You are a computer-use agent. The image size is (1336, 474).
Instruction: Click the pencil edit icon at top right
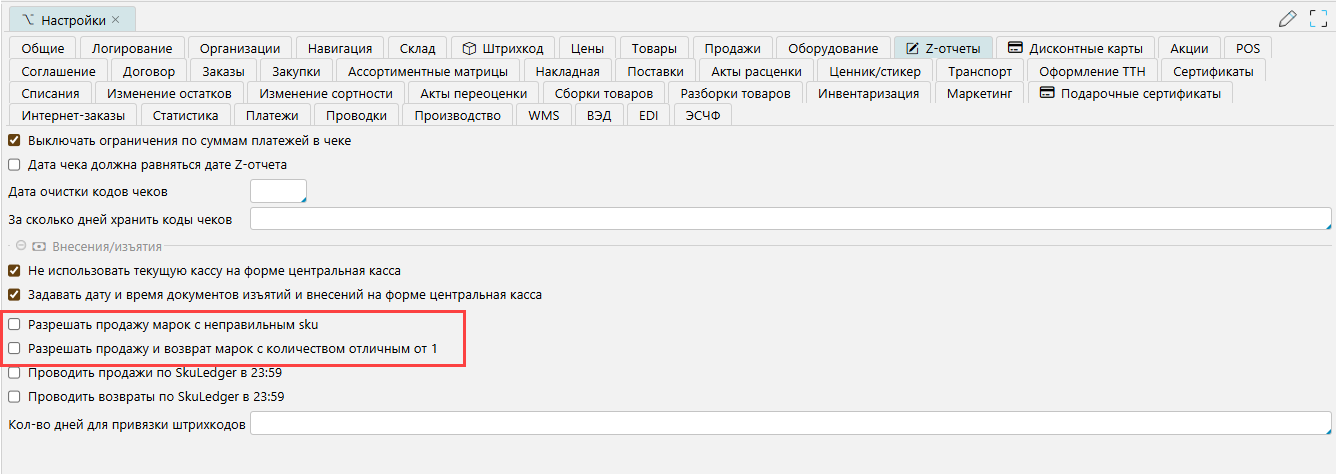tap(1288, 18)
